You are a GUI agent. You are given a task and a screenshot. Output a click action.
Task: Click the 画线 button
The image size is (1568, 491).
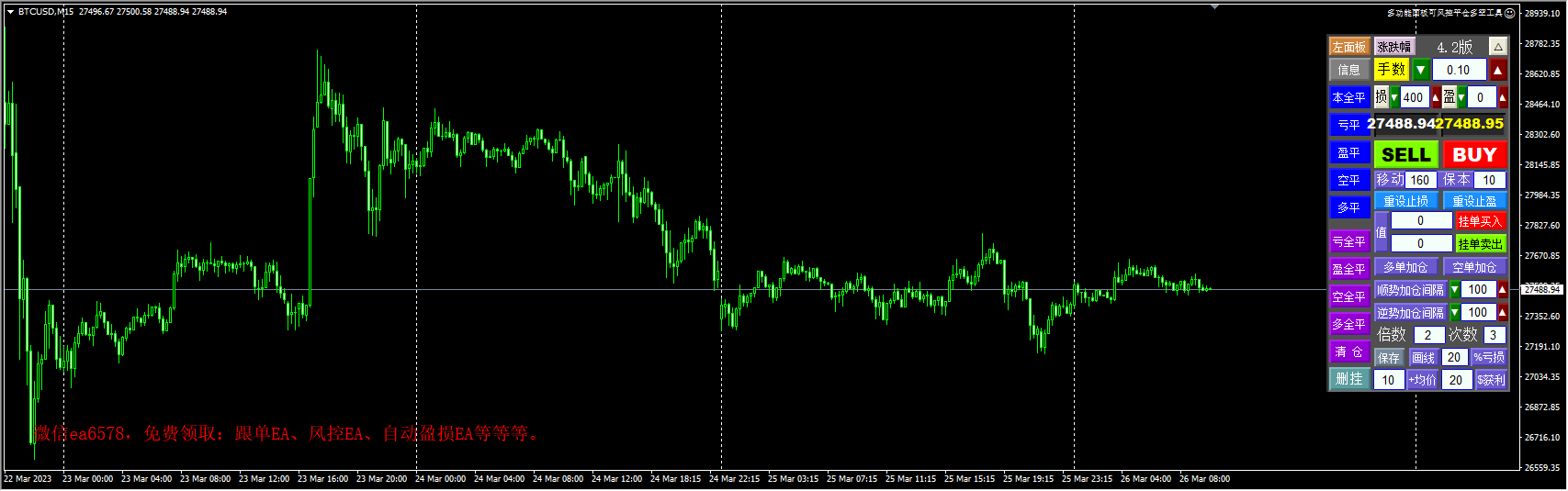coord(1423,358)
